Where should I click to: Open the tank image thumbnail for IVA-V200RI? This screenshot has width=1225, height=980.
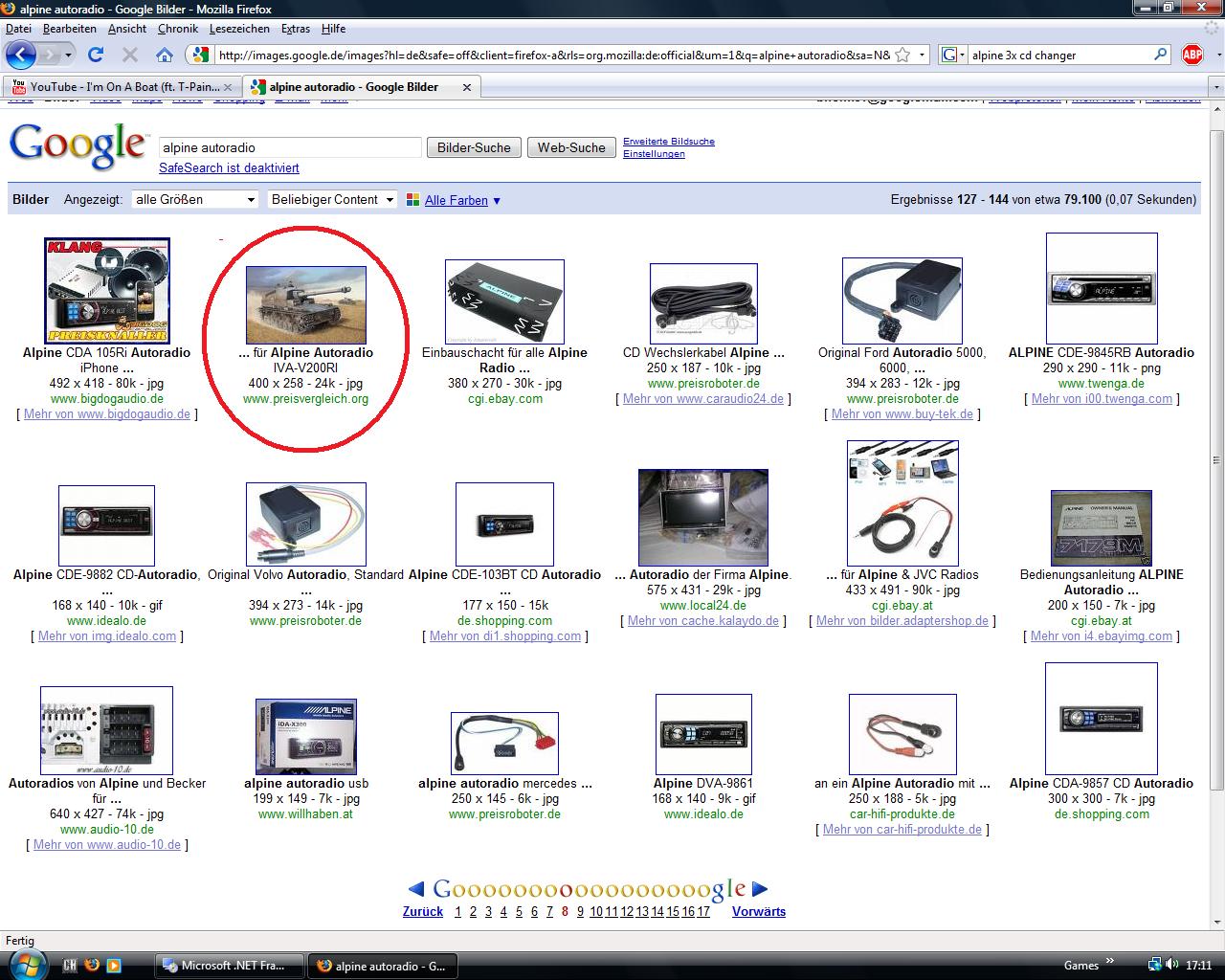(306, 305)
